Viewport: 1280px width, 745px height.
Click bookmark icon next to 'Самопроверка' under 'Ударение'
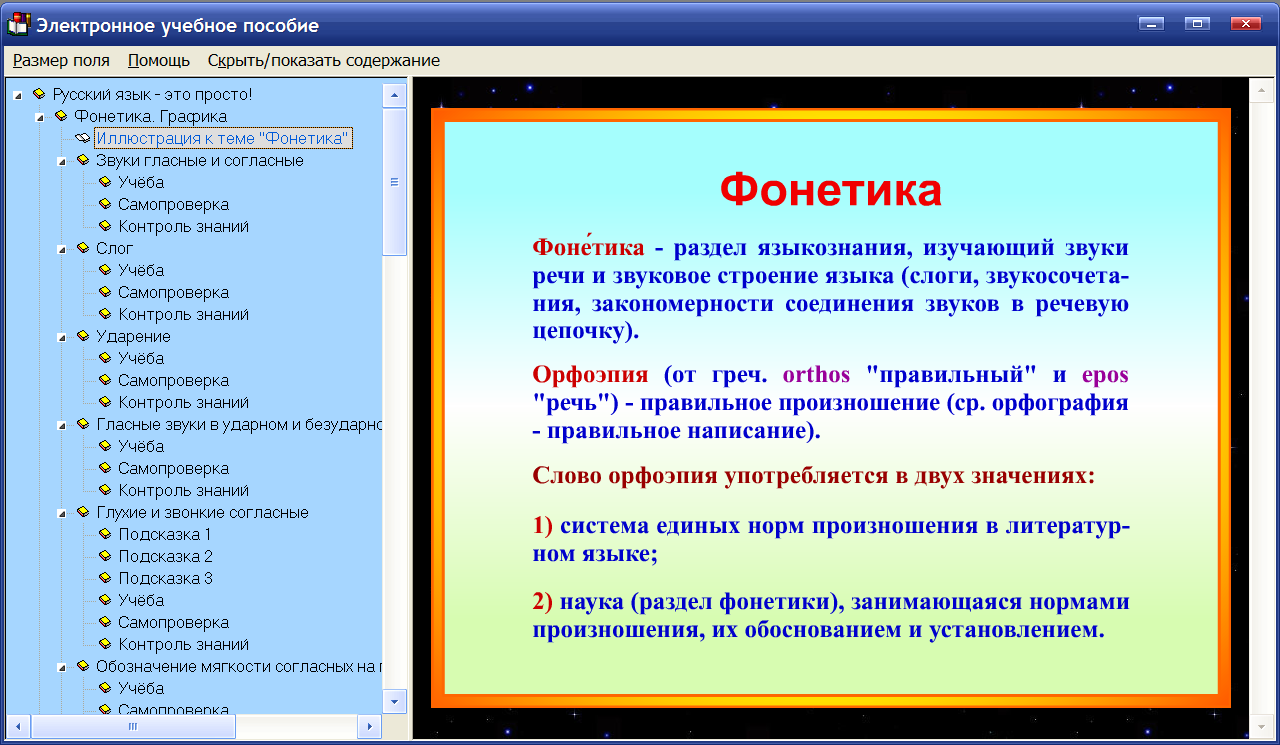pos(105,380)
